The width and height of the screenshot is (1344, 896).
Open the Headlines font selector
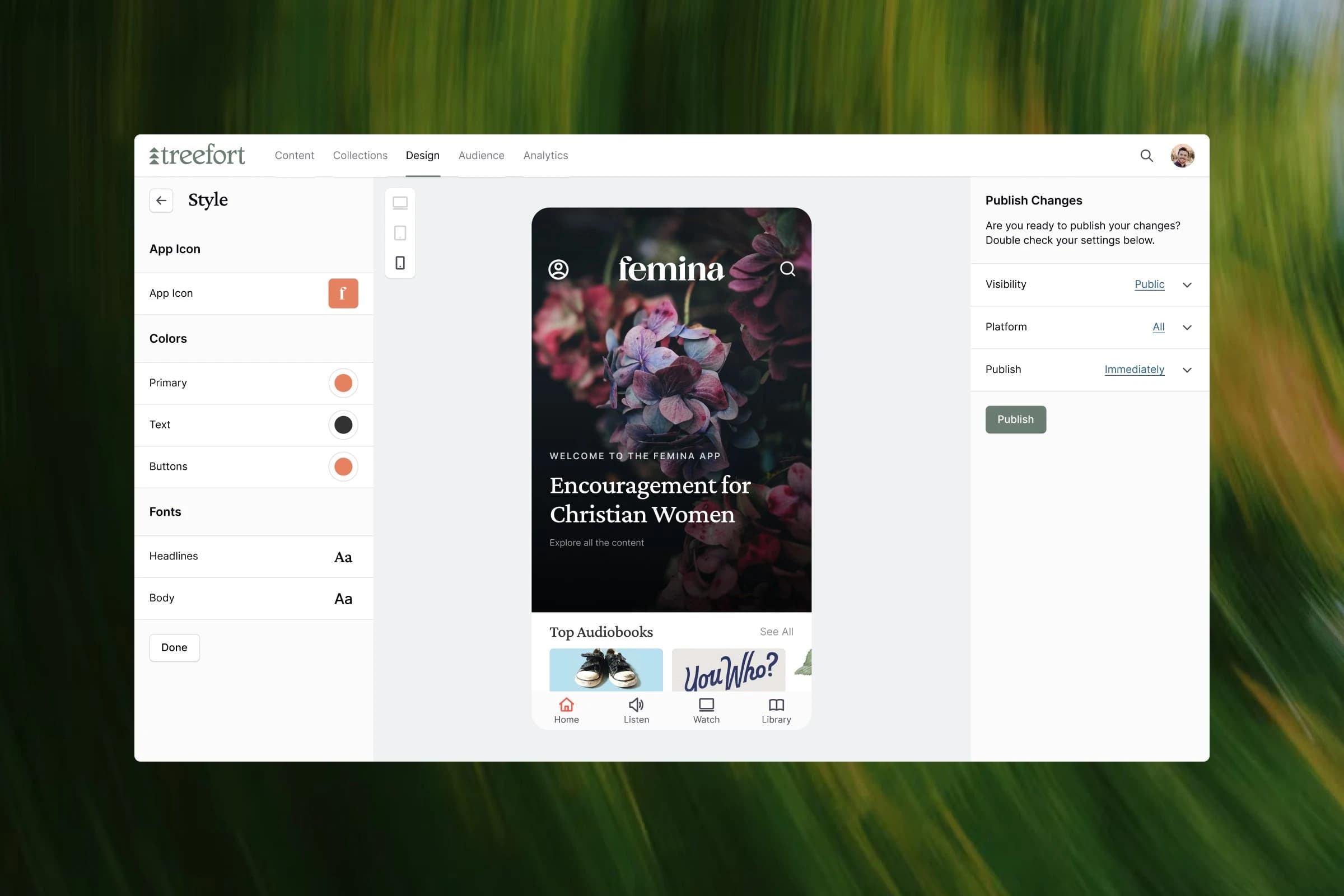click(343, 557)
